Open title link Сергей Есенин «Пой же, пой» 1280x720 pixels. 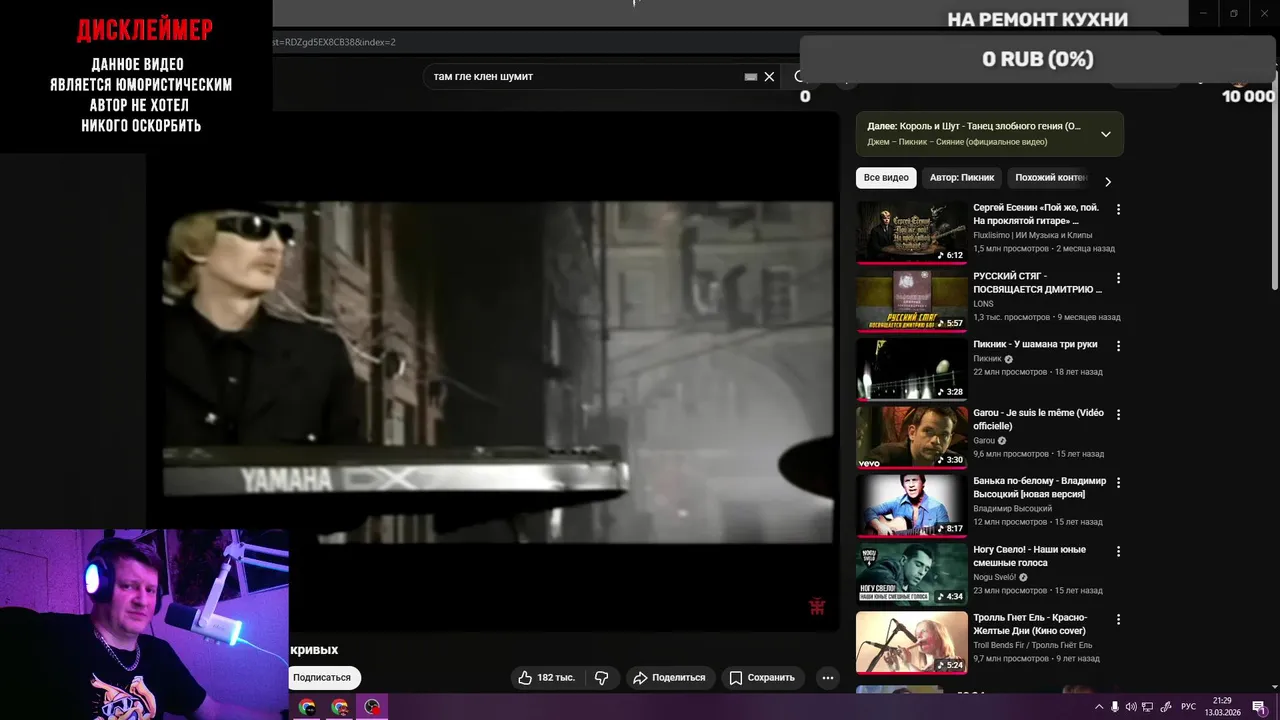click(1036, 214)
